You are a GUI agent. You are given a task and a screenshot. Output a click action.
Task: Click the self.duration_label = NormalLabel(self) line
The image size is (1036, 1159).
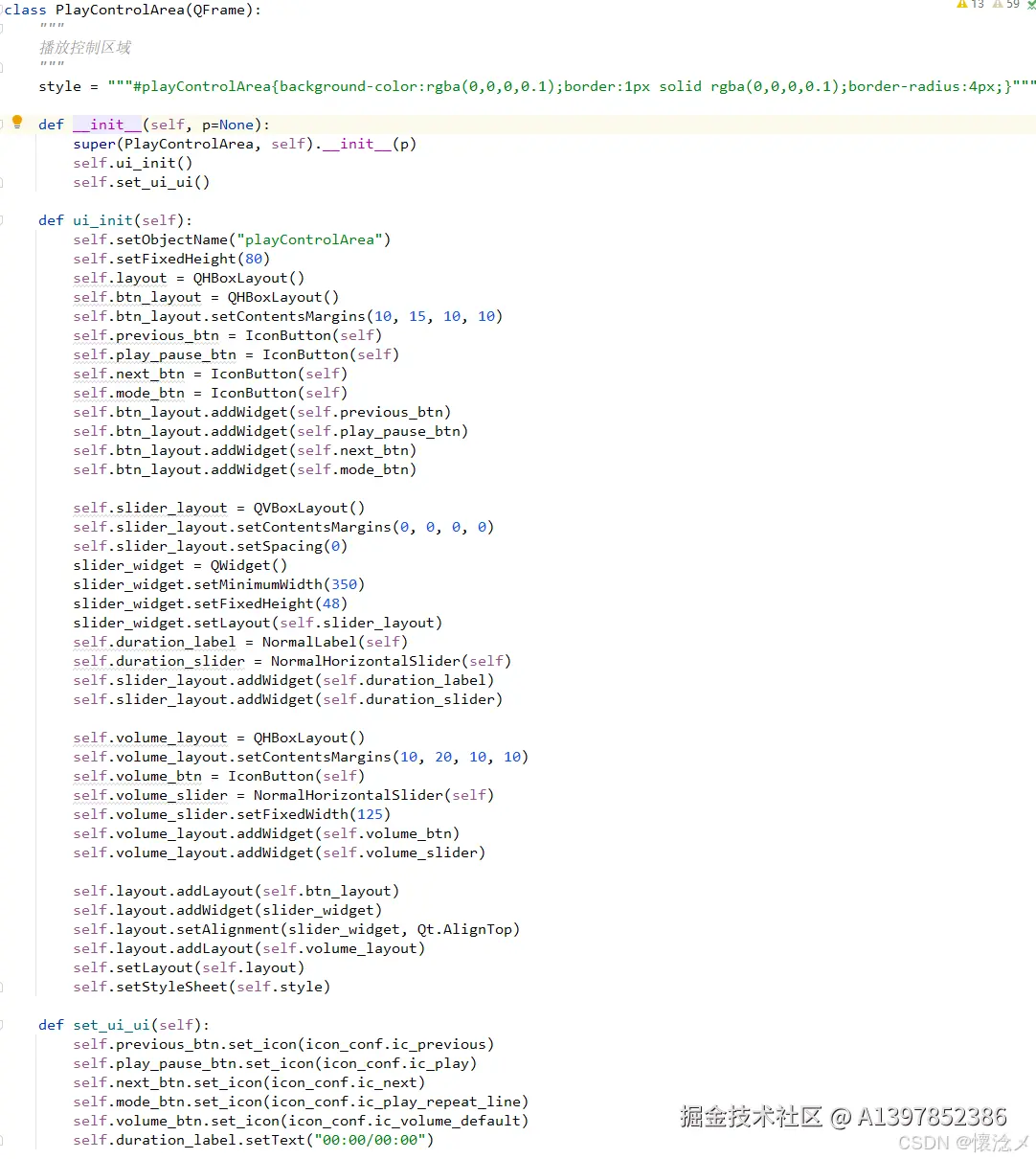tap(240, 642)
